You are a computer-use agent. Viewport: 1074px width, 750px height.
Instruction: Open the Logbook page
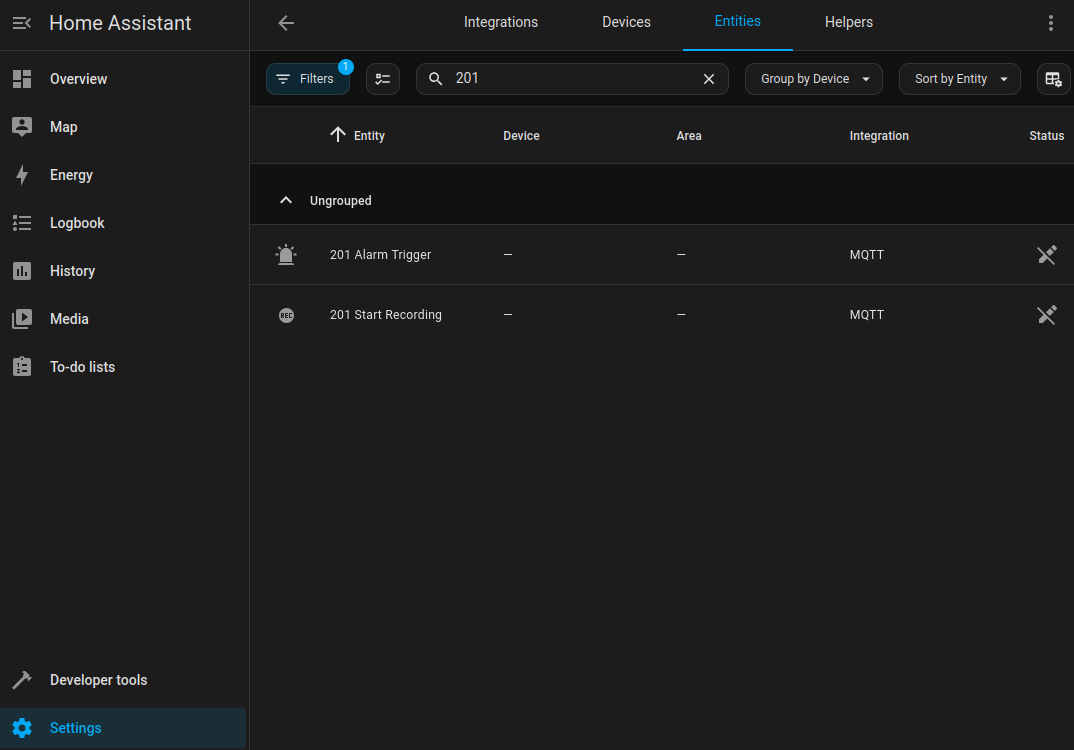(123, 223)
